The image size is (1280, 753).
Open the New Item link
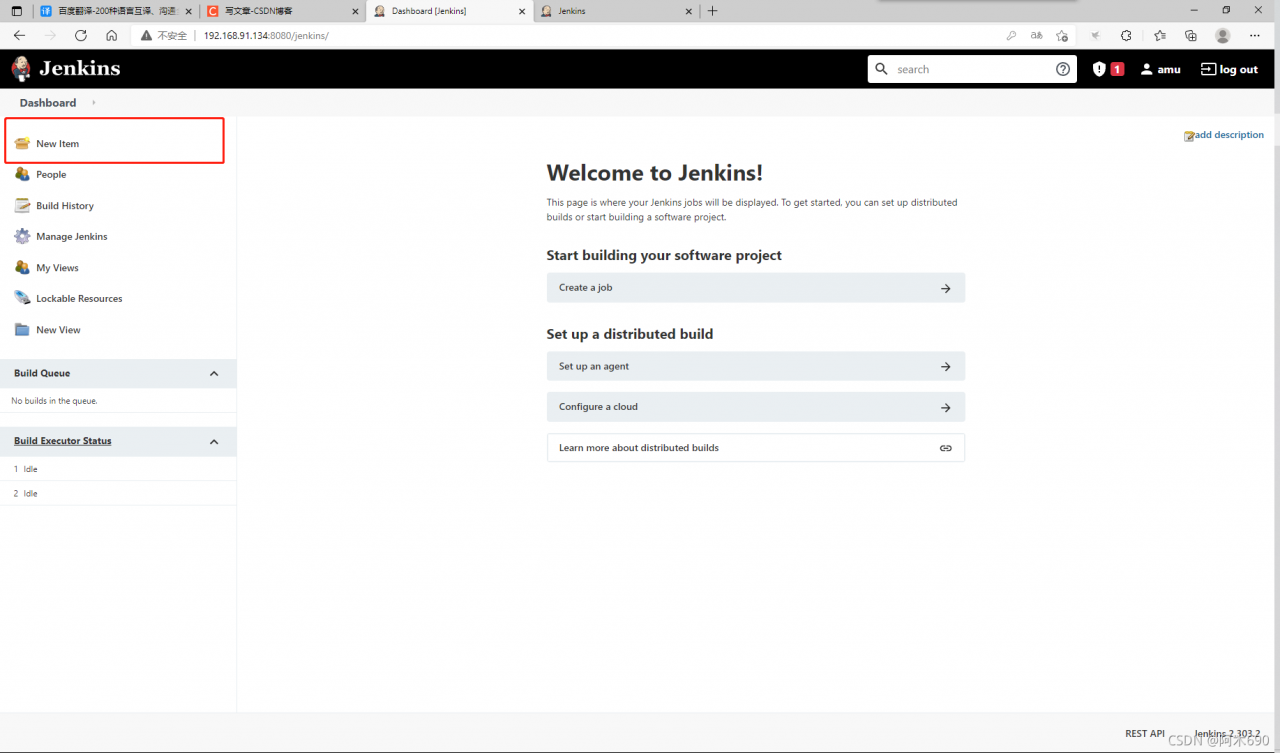58,144
